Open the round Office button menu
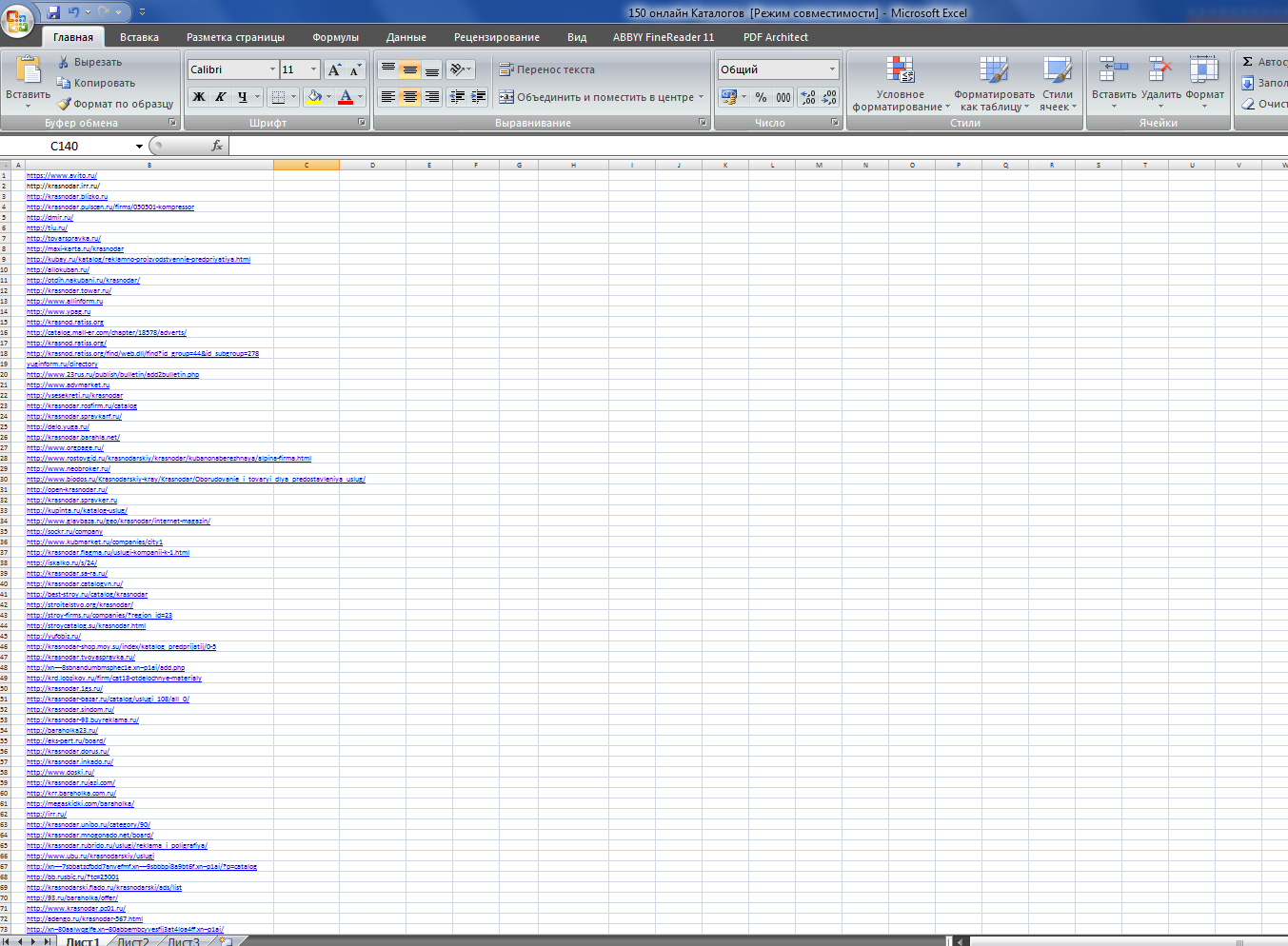Viewport: 1288px width, 946px height. pos(18,19)
